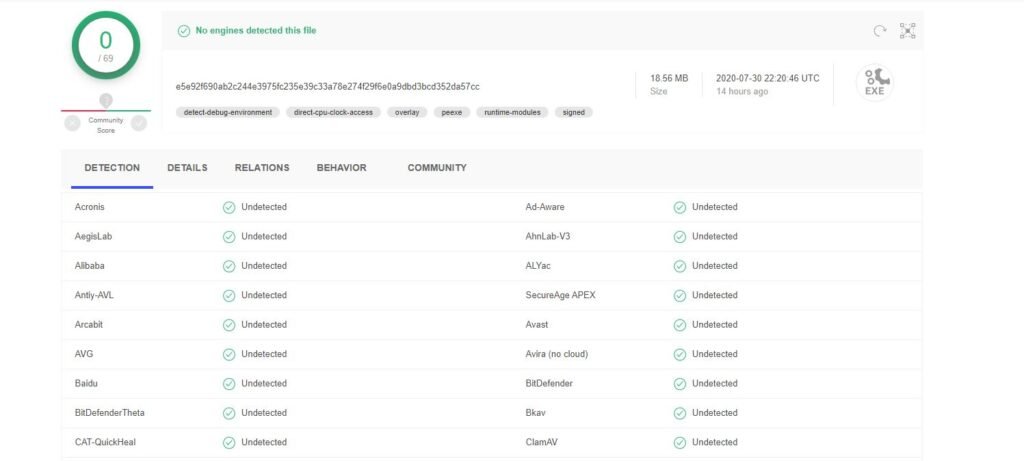Click the Avira (no cloud) engine name
This screenshot has width=1024, height=461.
(556, 354)
